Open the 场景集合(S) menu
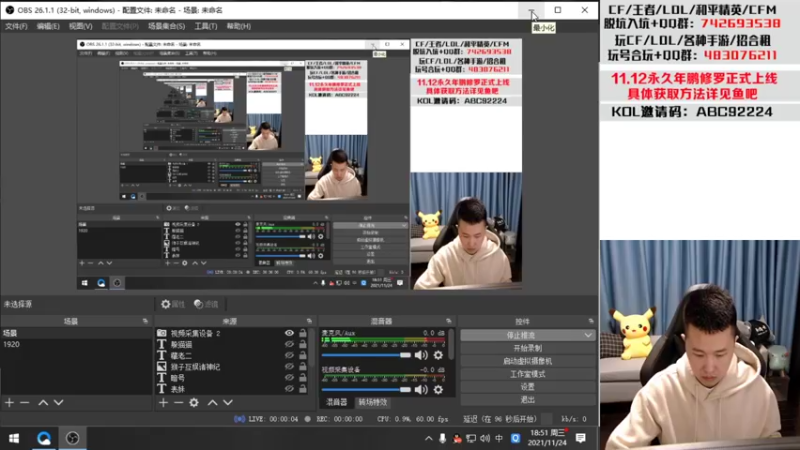 coord(166,26)
